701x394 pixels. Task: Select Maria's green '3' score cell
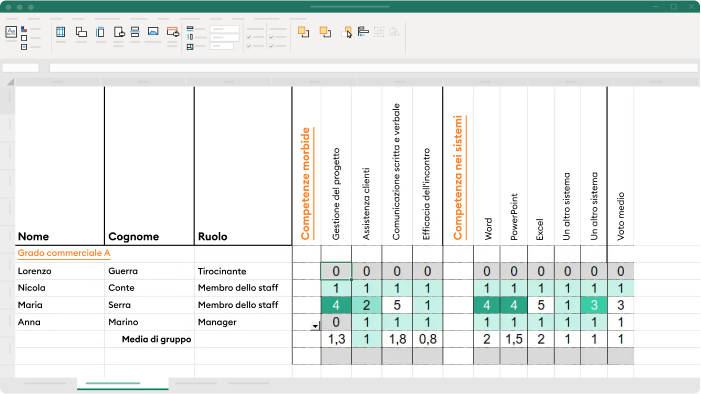pyautogui.click(x=594, y=305)
